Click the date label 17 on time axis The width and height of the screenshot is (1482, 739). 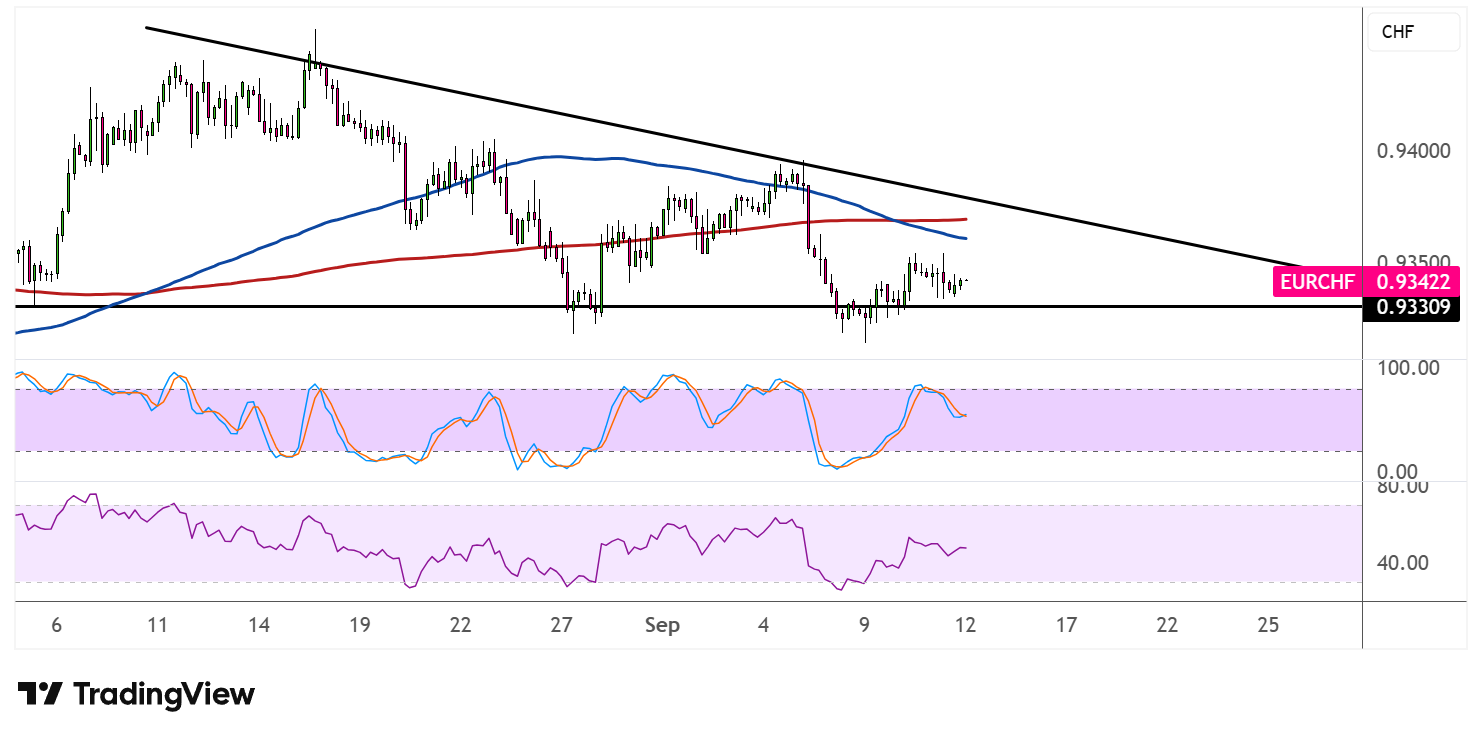tap(1066, 626)
